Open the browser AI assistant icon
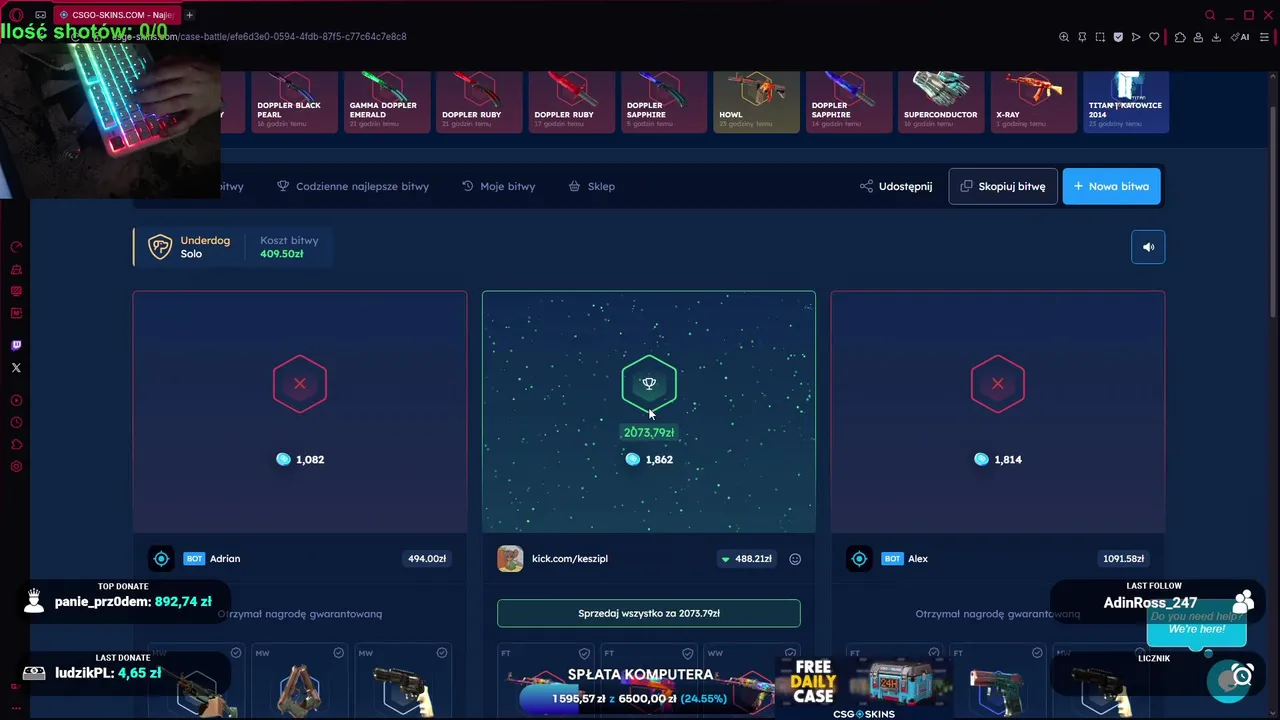The width and height of the screenshot is (1280, 720). click(1241, 37)
